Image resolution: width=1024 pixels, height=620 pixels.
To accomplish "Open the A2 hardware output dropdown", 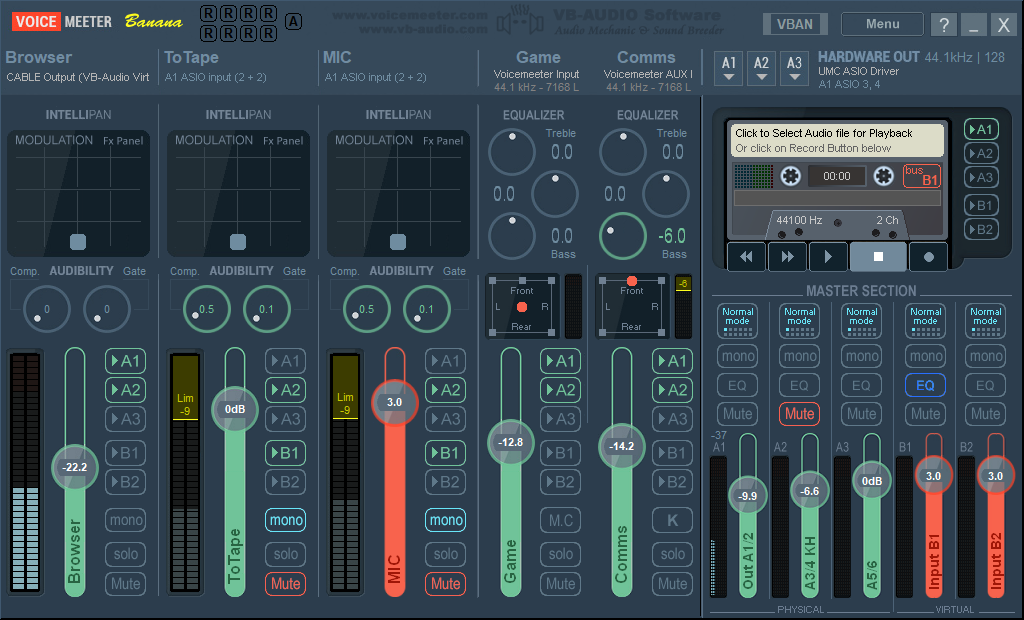I will point(761,69).
